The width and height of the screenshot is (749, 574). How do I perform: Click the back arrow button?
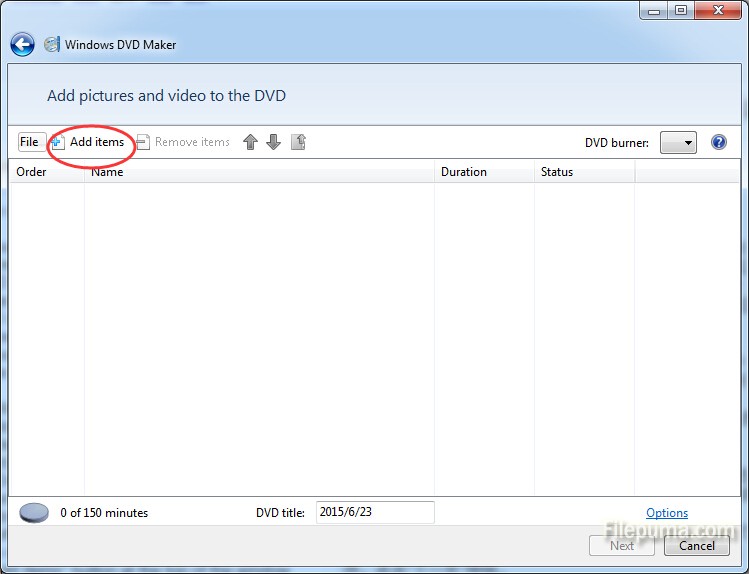pos(22,45)
